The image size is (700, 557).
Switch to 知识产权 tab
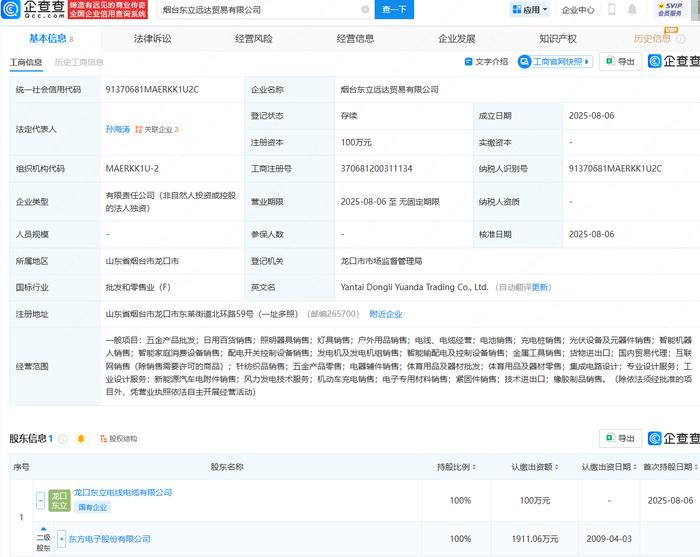click(558, 39)
